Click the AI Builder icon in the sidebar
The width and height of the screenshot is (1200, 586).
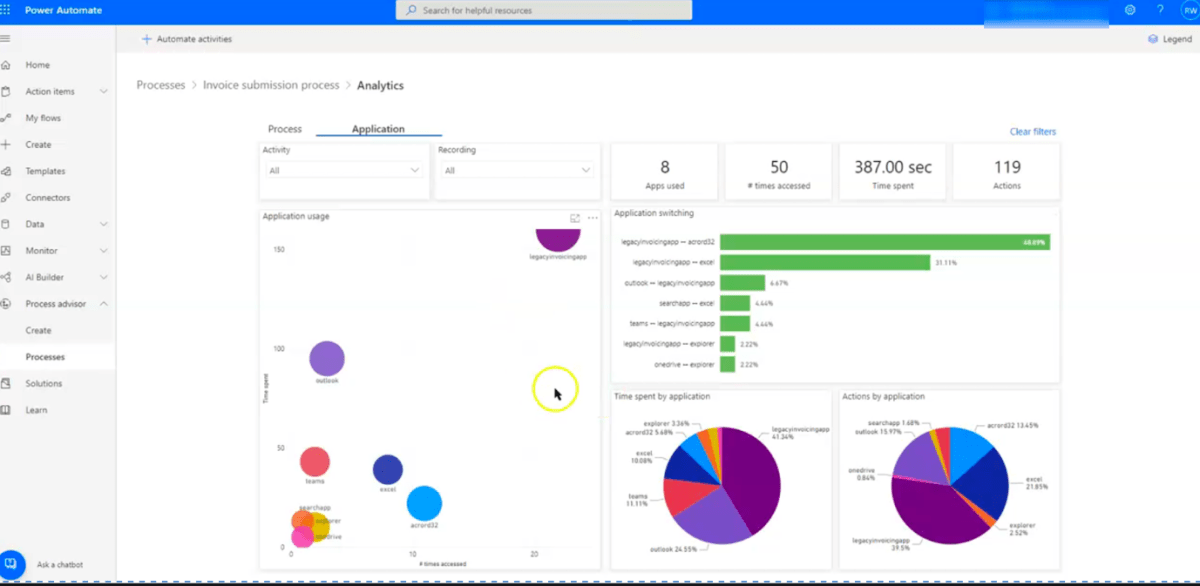(x=6, y=277)
